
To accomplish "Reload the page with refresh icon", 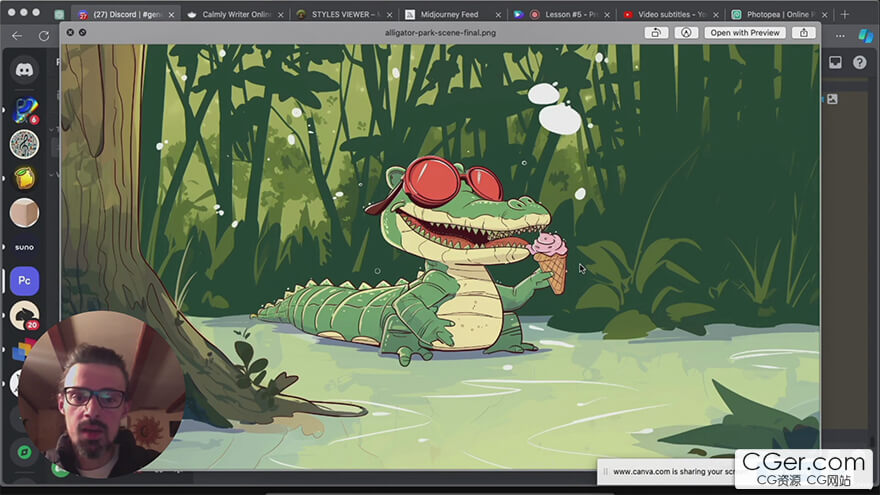I will (44, 36).
